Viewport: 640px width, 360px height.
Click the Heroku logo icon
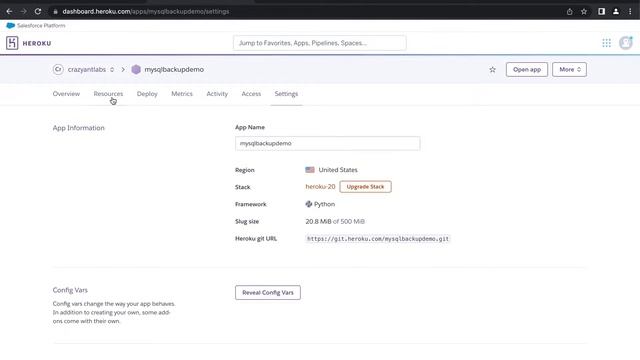(12, 43)
